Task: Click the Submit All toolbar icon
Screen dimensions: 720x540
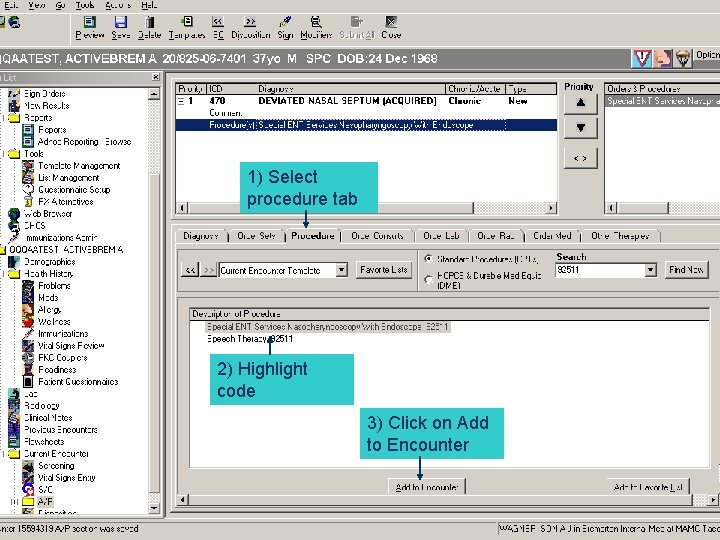Action: point(357,28)
